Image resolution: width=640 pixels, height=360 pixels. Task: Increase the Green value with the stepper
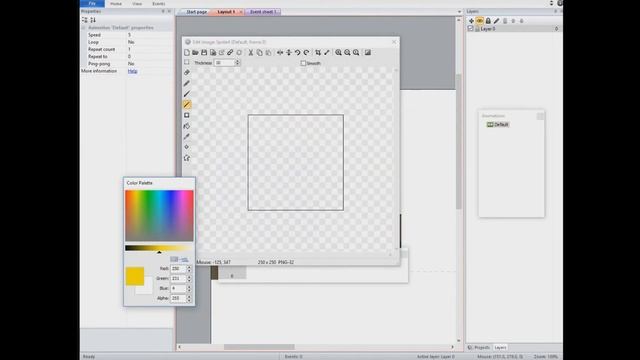(189, 277)
